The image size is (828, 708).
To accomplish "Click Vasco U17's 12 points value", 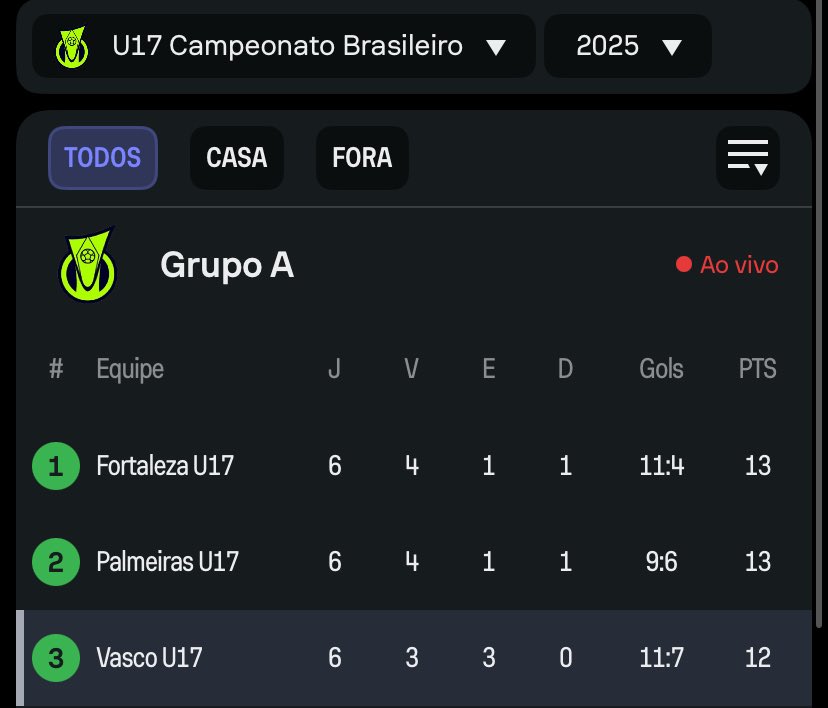I will tap(757, 658).
